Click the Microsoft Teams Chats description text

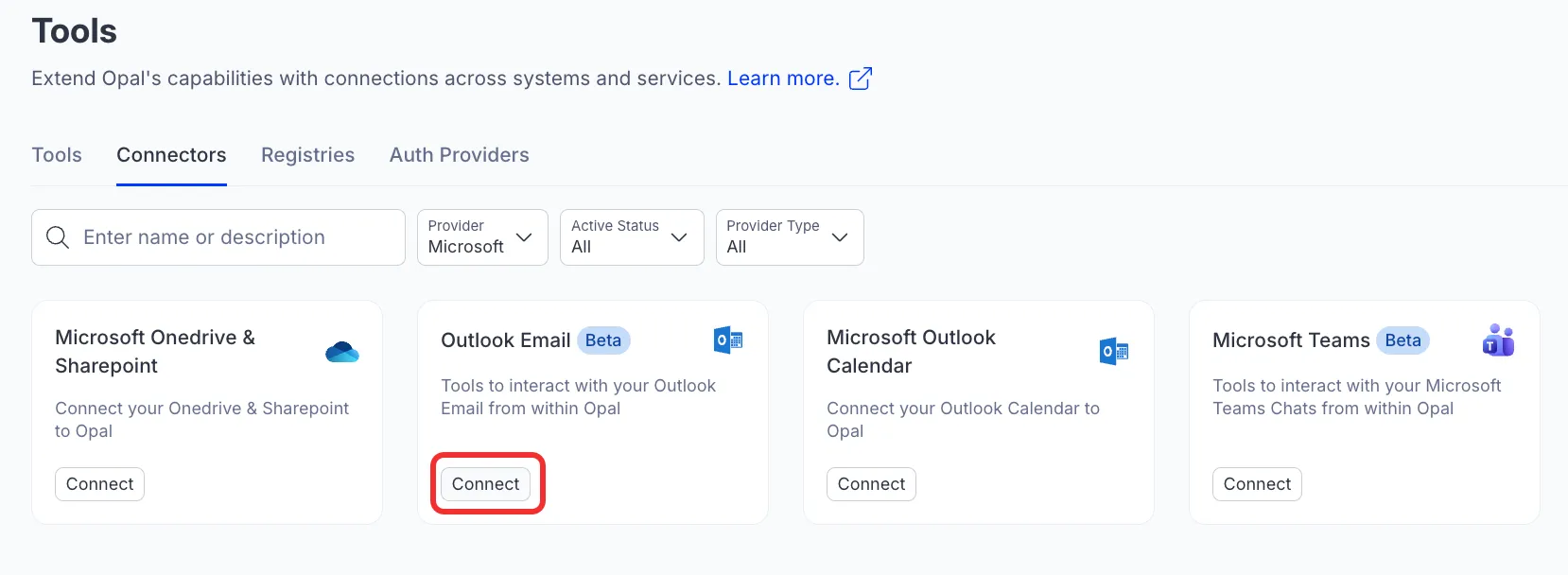[x=1356, y=397]
